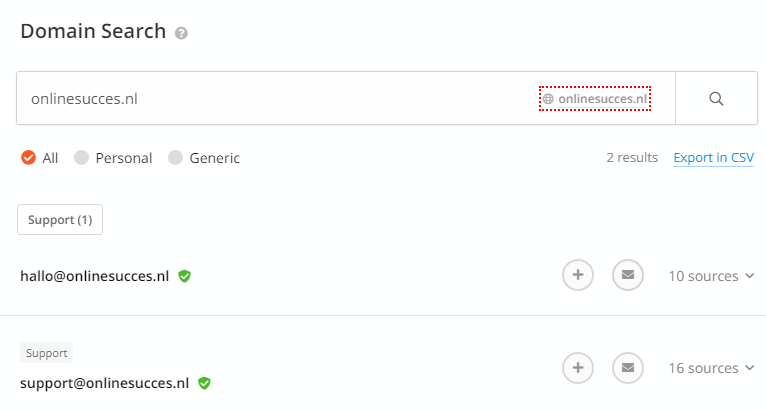Expand the 10 sources dropdown

click(x=710, y=276)
